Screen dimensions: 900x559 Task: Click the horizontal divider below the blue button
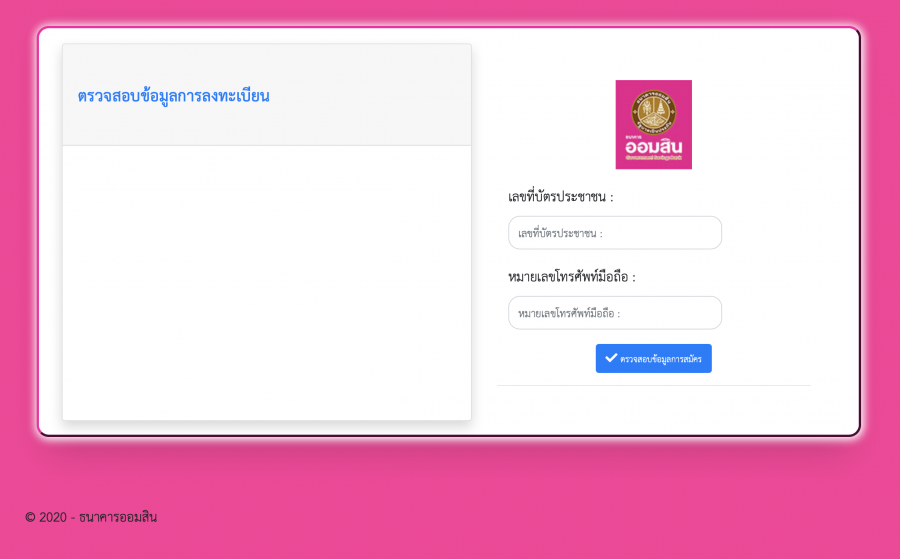pyautogui.click(x=653, y=385)
